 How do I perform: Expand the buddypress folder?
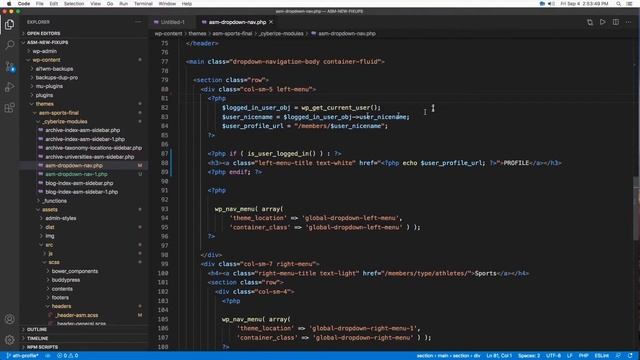(65, 280)
